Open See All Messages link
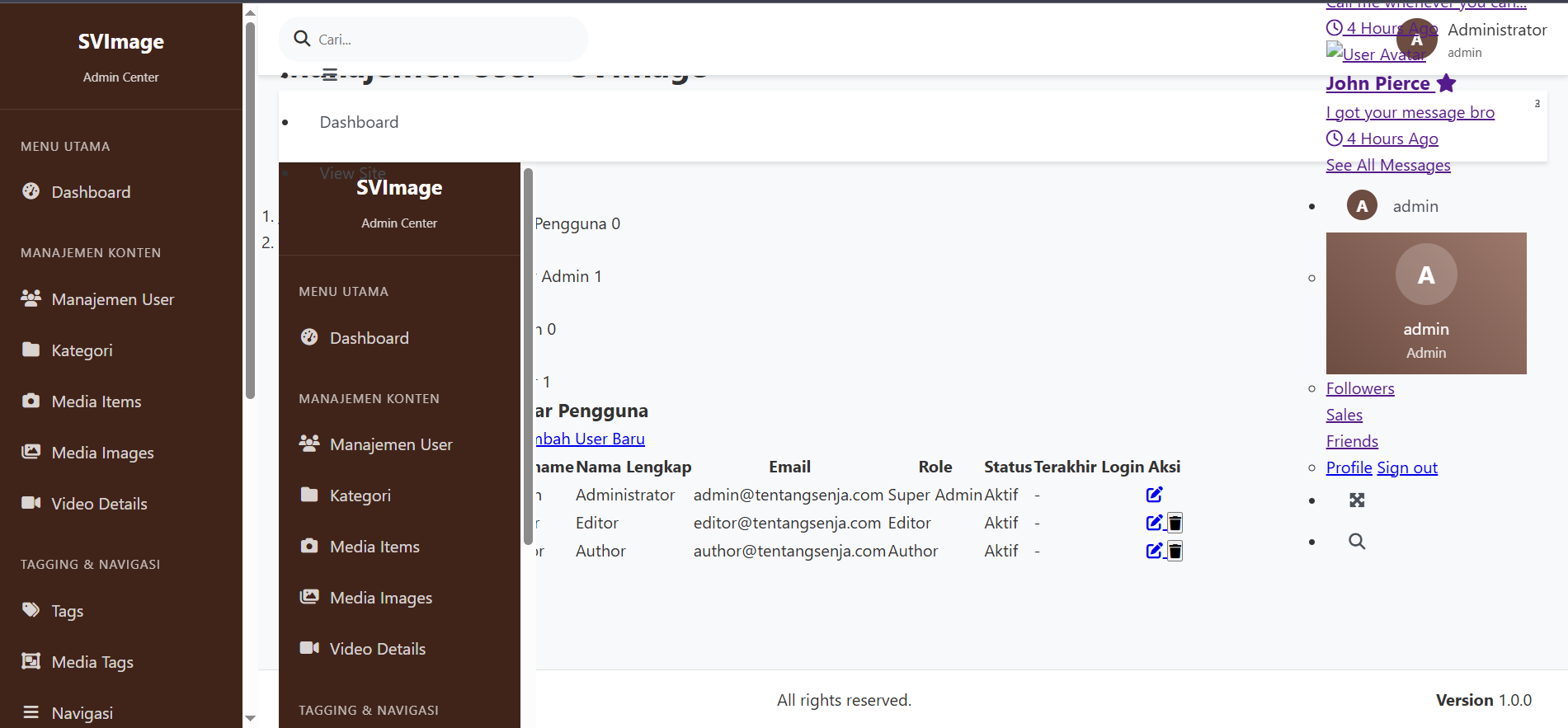Image resolution: width=1568 pixels, height=728 pixels. pyautogui.click(x=1388, y=166)
